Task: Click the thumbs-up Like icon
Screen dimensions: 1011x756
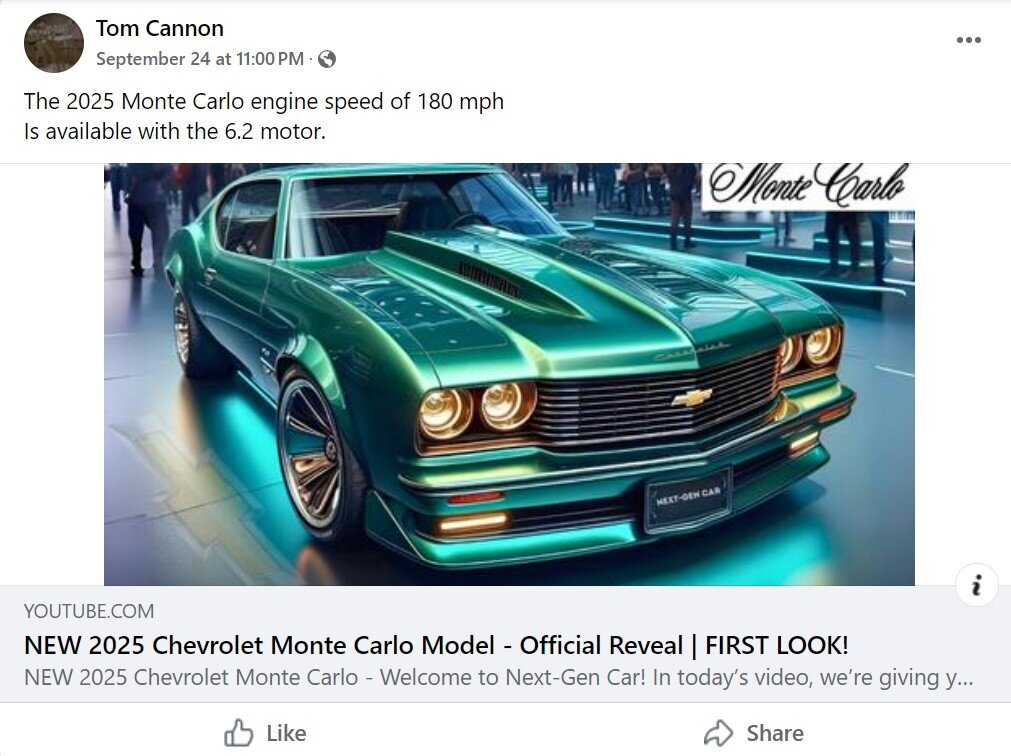Action: pos(239,733)
